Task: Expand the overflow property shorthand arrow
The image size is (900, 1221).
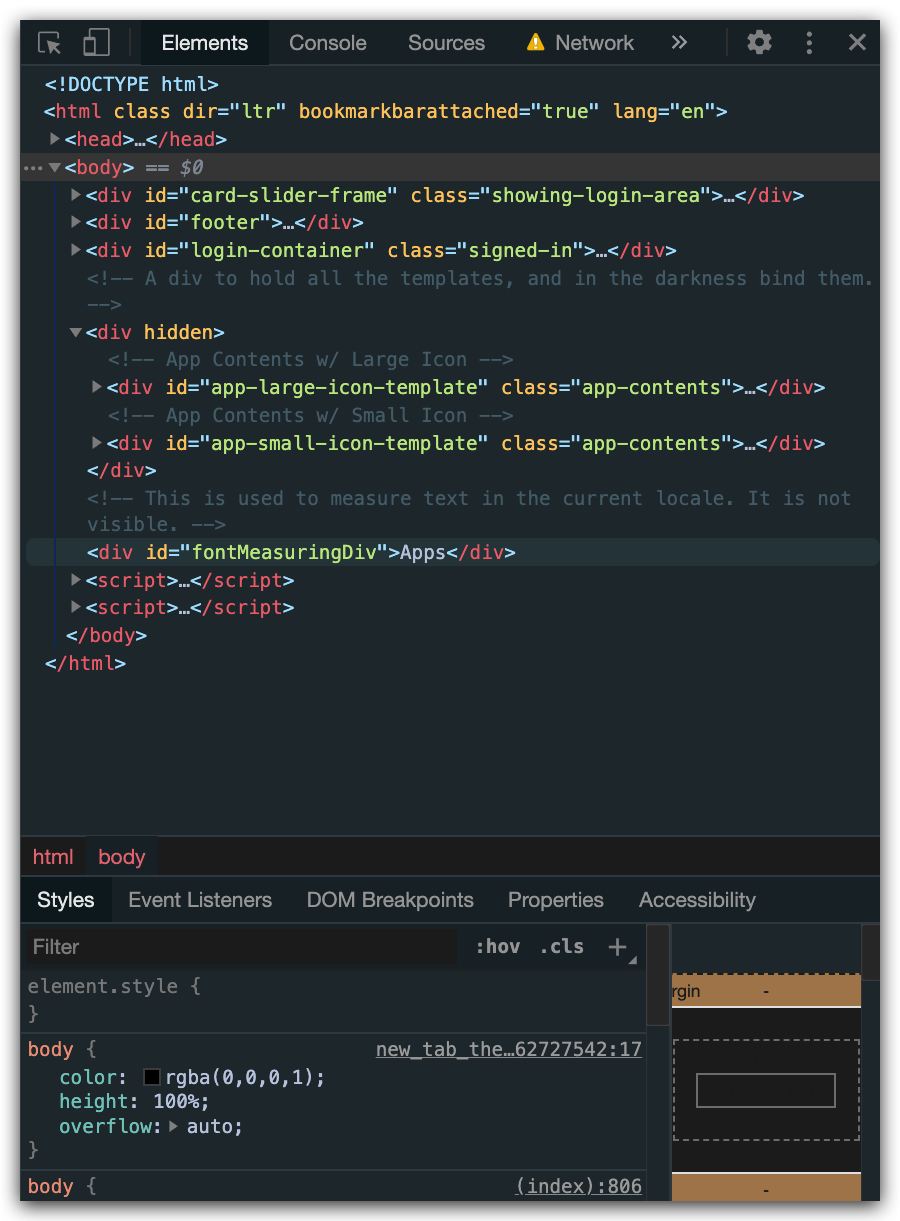Action: click(173, 1126)
